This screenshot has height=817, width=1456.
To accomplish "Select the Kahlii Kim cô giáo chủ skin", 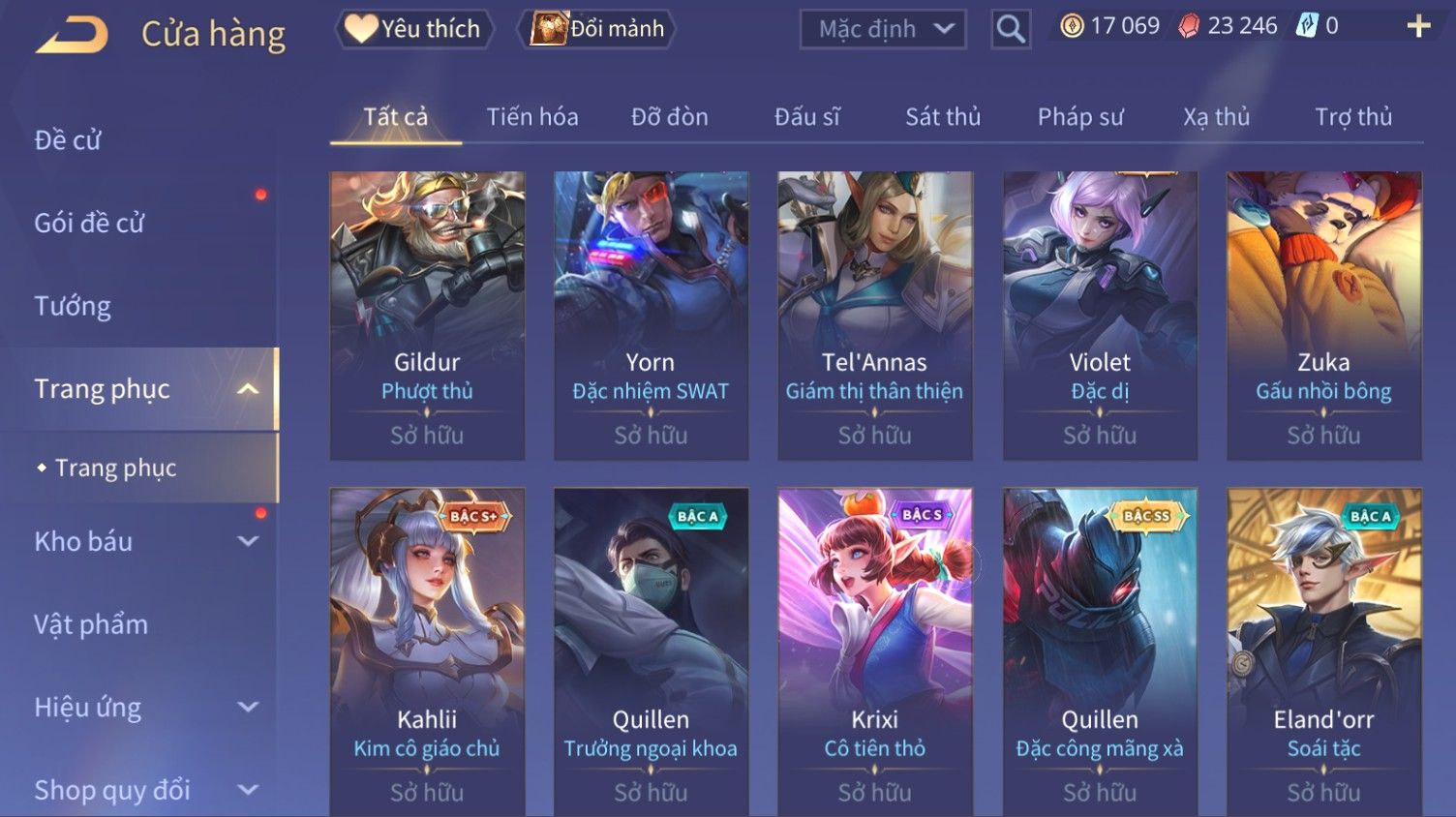I will coord(427,651).
